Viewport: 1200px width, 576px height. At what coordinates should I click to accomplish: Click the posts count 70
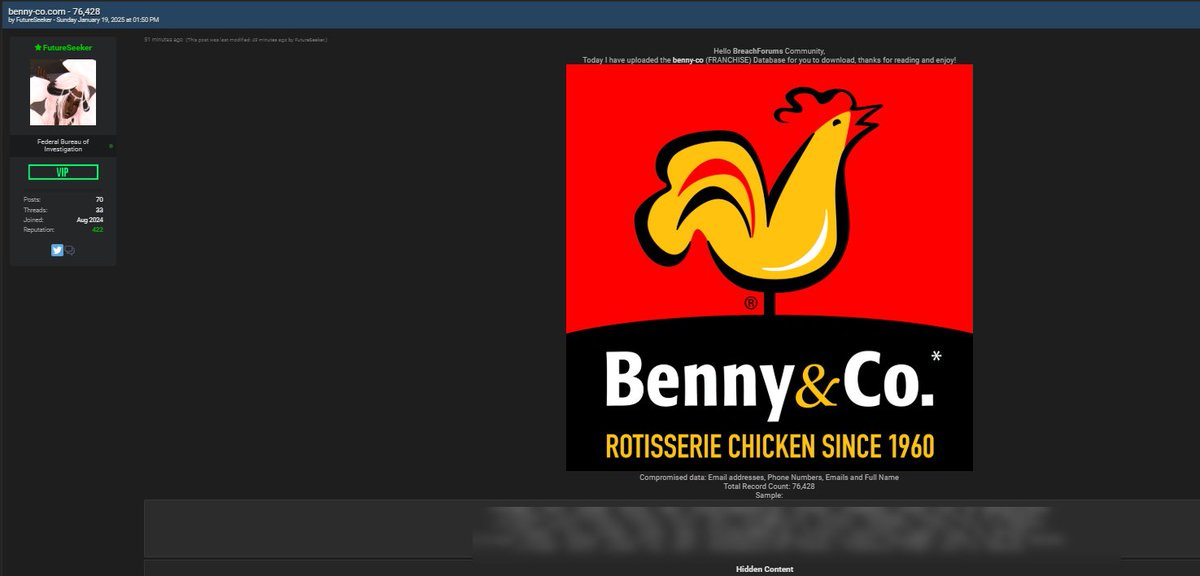[99, 200]
